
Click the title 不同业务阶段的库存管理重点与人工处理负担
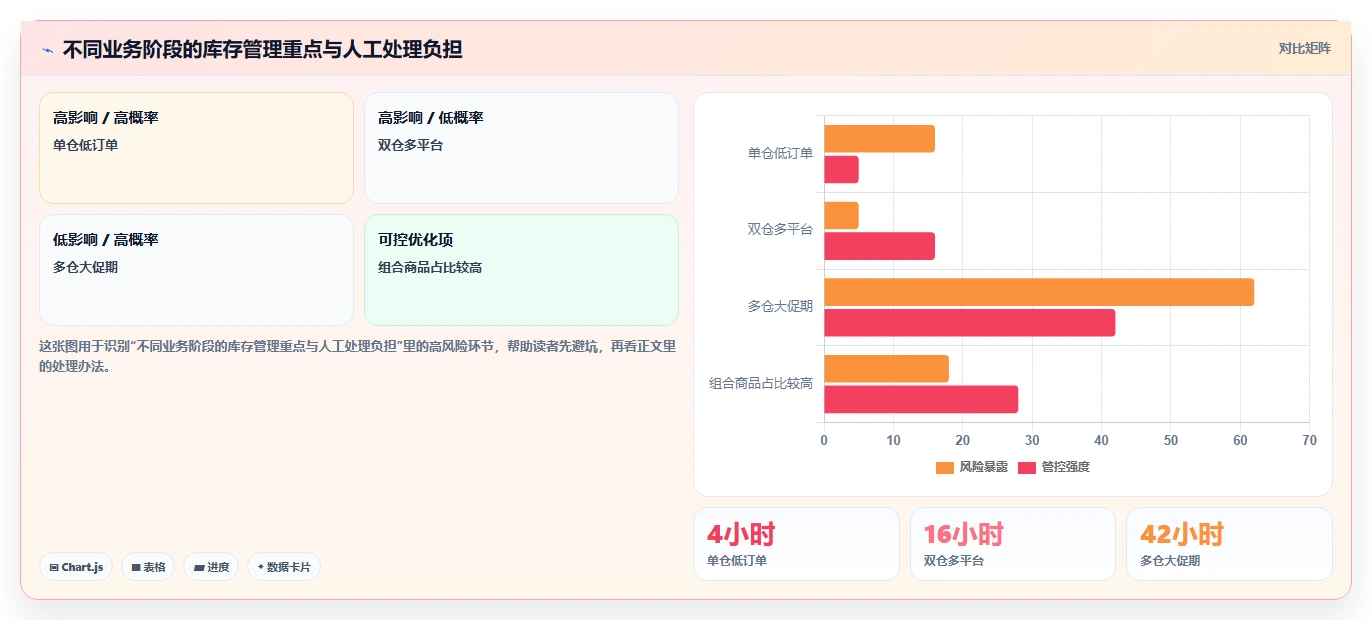coord(262,49)
